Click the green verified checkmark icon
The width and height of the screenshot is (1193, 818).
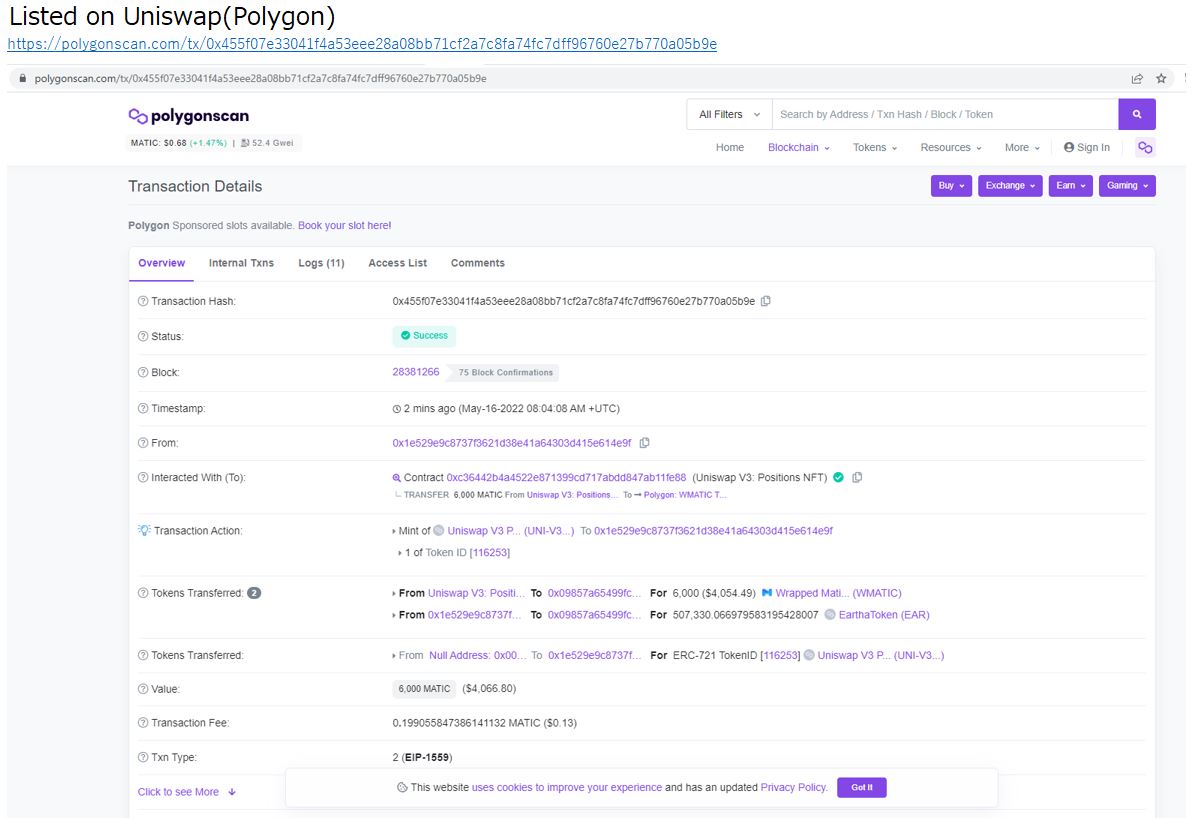(838, 477)
